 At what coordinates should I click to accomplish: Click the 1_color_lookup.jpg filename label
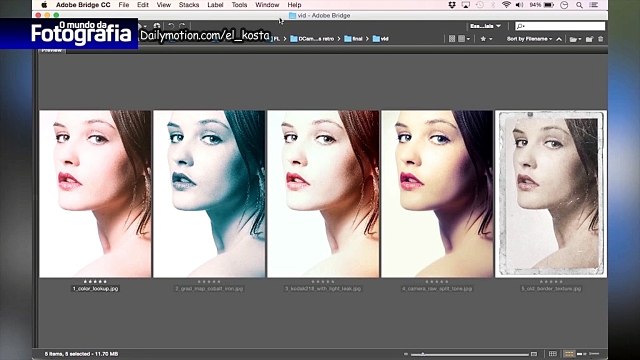pyautogui.click(x=95, y=289)
